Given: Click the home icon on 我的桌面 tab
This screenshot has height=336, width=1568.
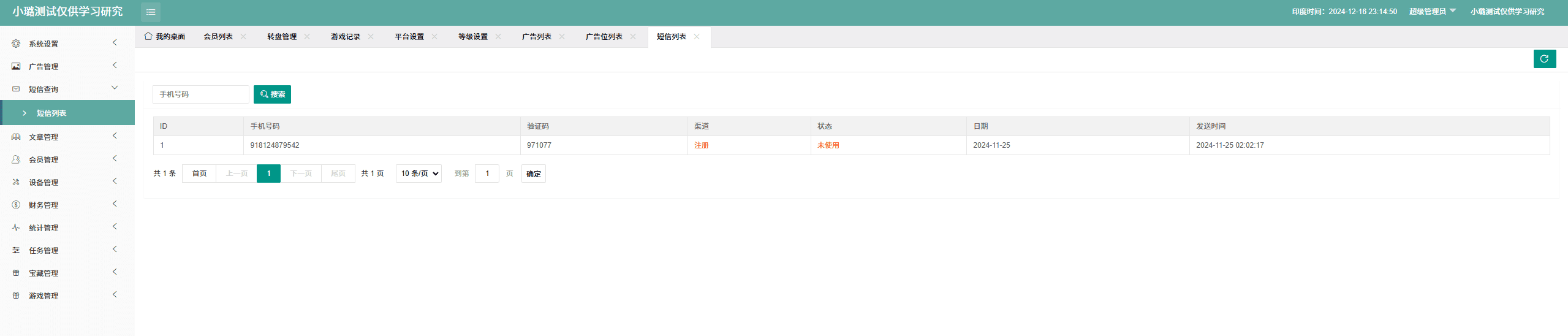Looking at the screenshot, I should [148, 36].
